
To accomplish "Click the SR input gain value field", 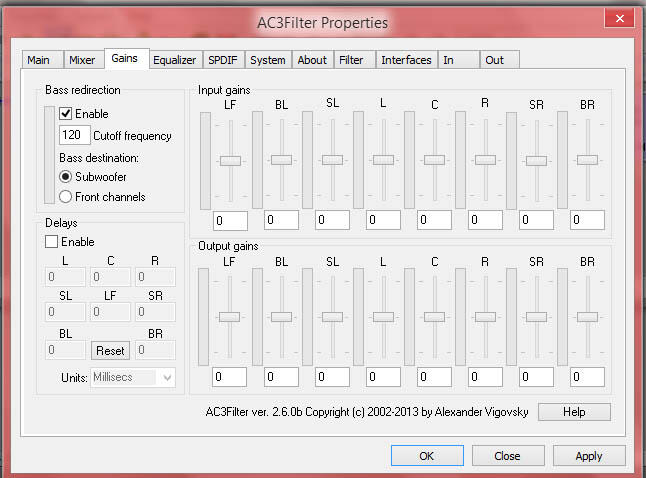I will [536, 220].
